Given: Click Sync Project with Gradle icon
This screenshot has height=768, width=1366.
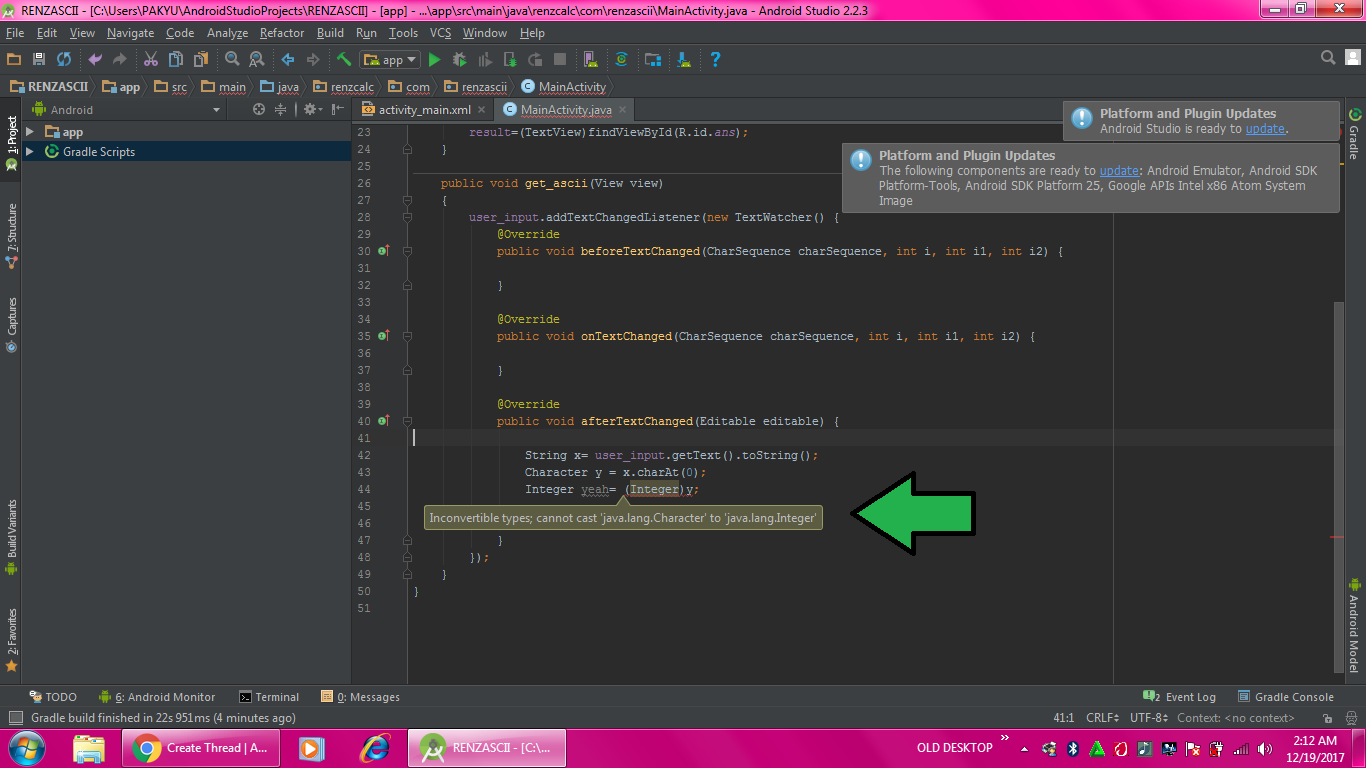Looking at the screenshot, I should pyautogui.click(x=621, y=60).
